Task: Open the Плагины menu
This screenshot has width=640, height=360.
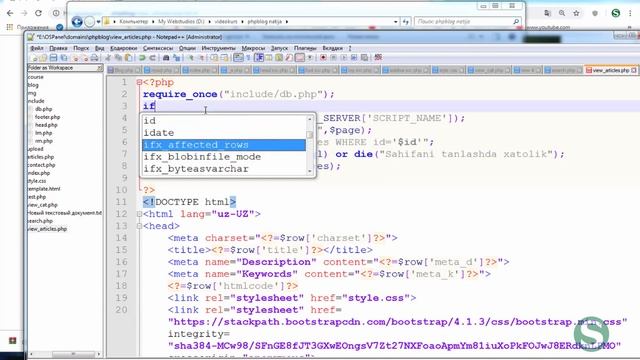Action: (305, 48)
